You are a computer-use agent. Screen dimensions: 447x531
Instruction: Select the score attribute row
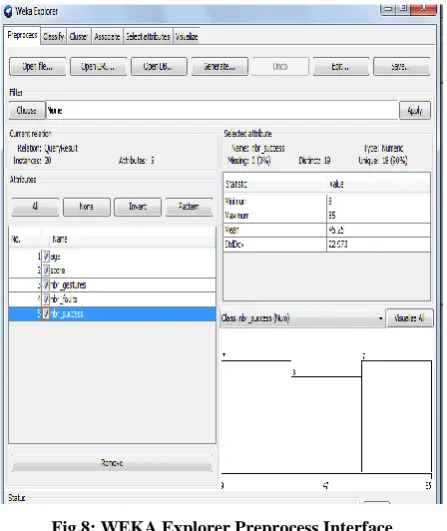click(112, 271)
